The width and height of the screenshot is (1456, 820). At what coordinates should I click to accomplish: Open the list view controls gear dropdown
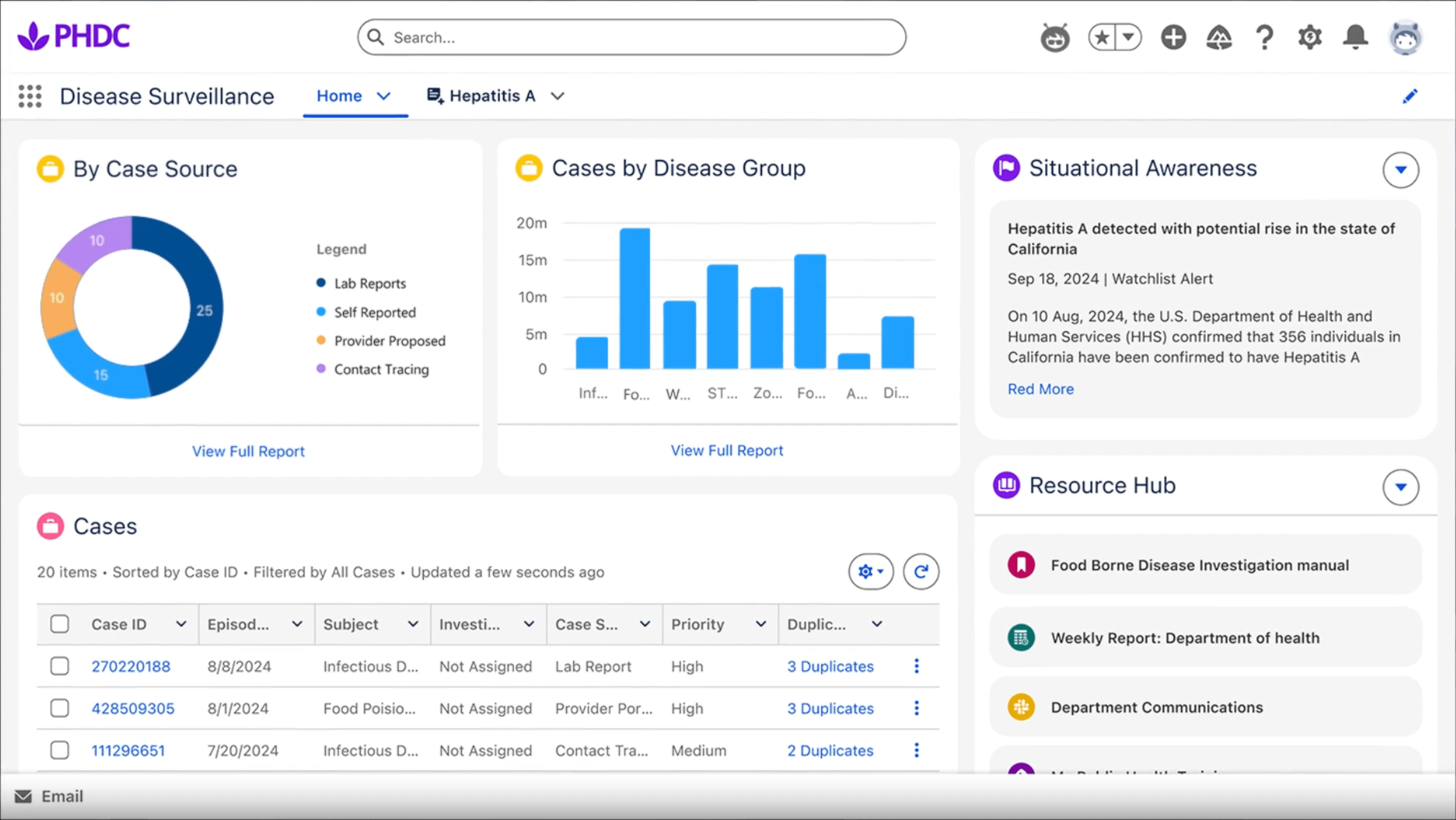coord(871,572)
